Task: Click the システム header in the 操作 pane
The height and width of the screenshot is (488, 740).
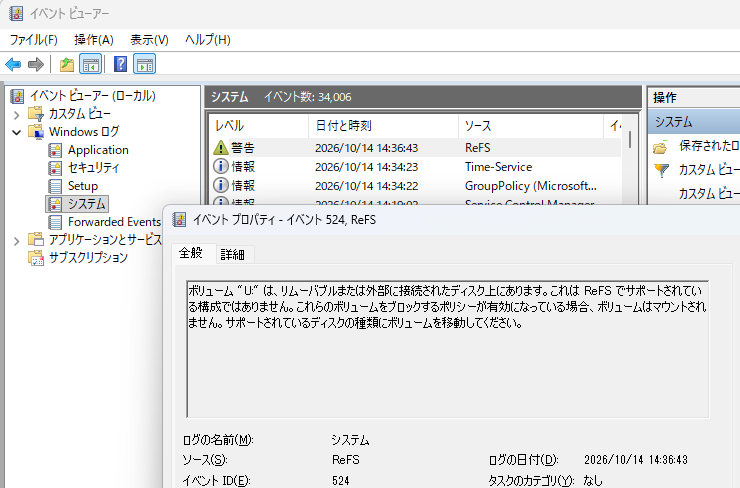Action: [694, 122]
